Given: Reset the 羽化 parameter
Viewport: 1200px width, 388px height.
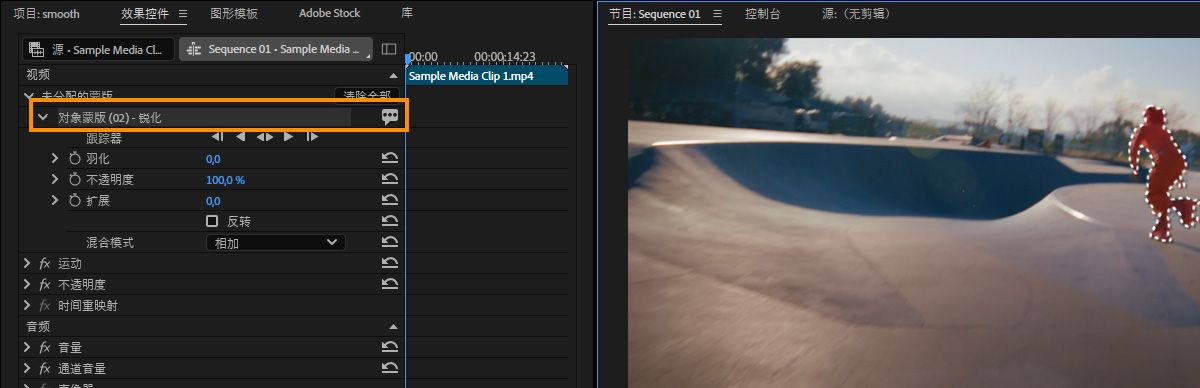Looking at the screenshot, I should pyautogui.click(x=390, y=158).
